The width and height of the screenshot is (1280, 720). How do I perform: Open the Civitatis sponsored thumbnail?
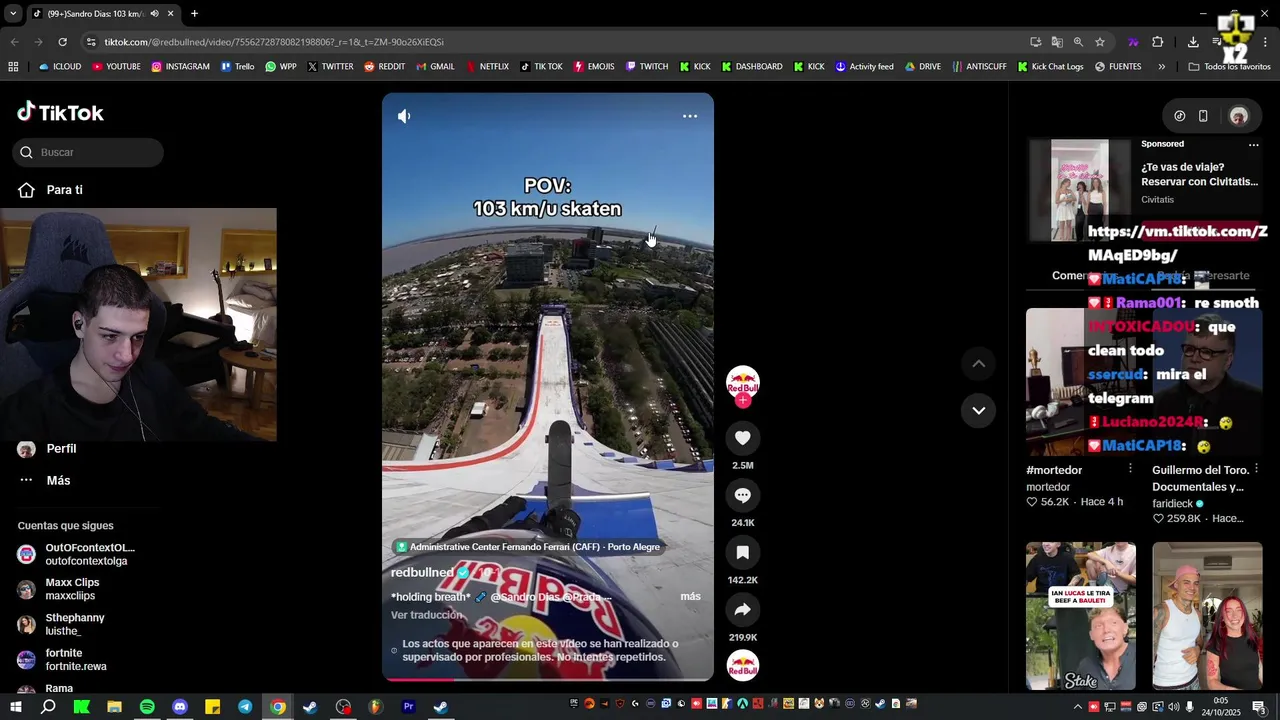[x=1079, y=190]
